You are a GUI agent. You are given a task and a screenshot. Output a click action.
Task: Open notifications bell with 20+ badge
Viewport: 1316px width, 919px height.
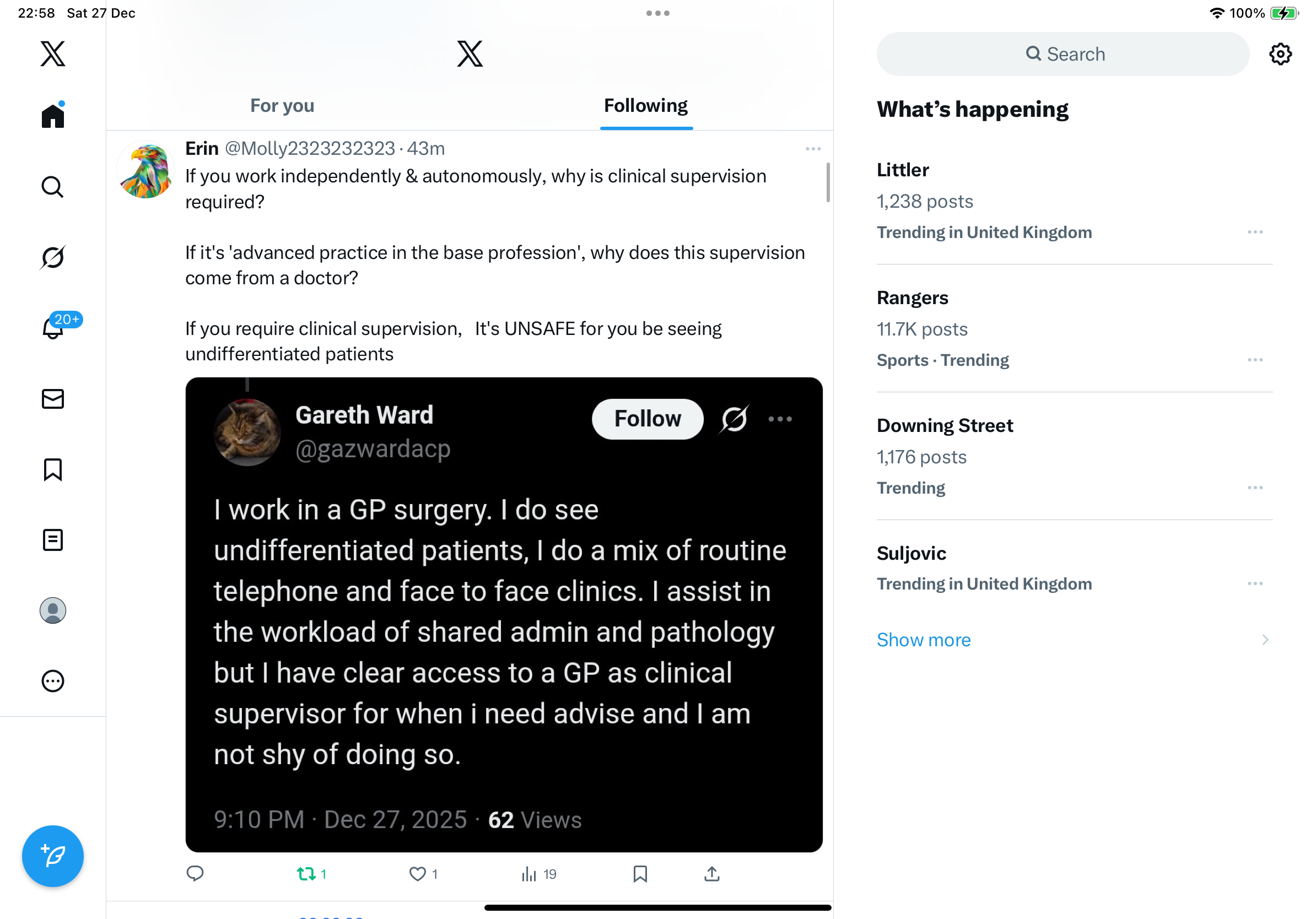pyautogui.click(x=53, y=328)
